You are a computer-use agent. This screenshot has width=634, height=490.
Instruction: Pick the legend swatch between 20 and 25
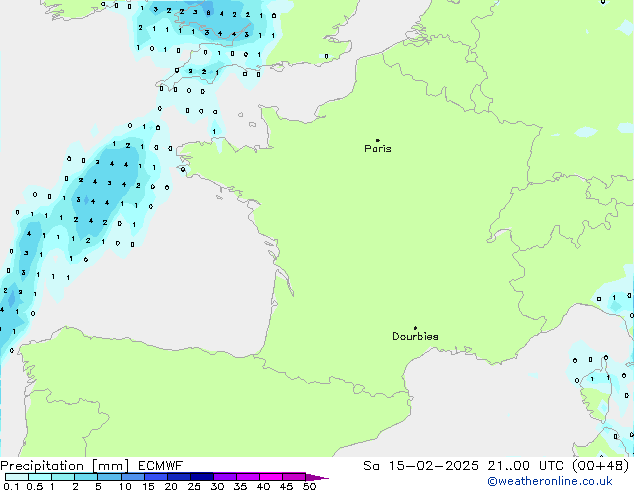(x=178, y=477)
